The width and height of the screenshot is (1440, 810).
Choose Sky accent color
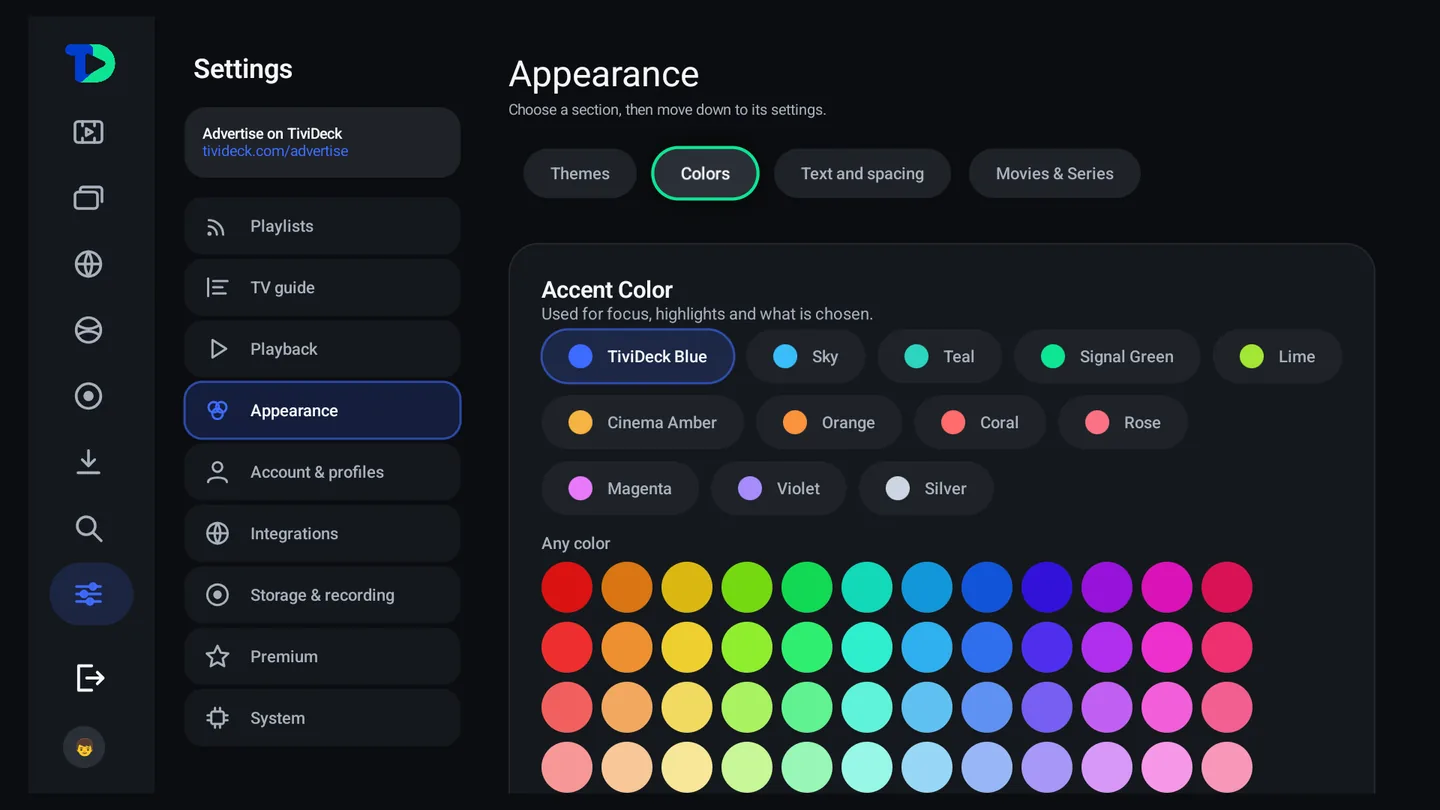pyautogui.click(x=805, y=356)
